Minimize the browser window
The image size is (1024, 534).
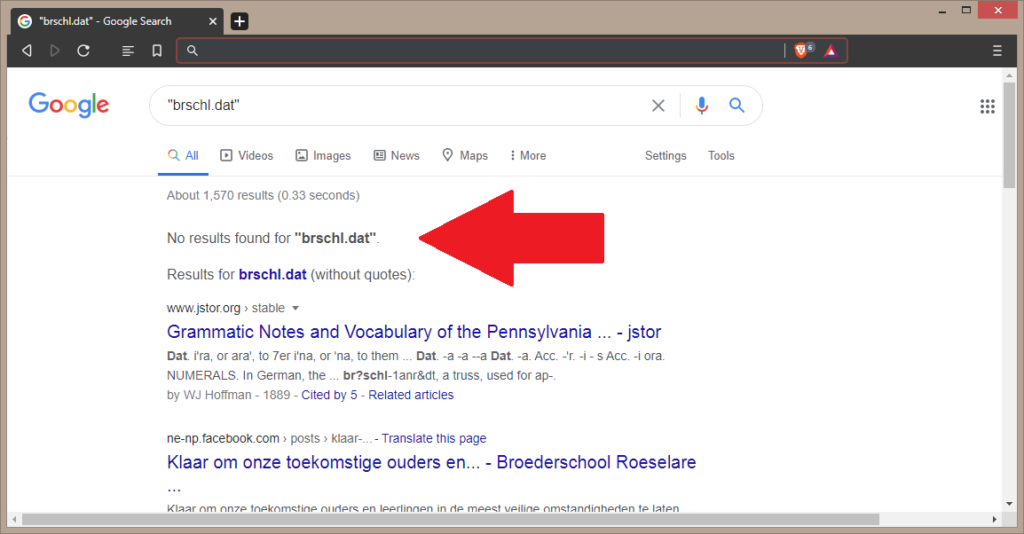tap(942, 11)
